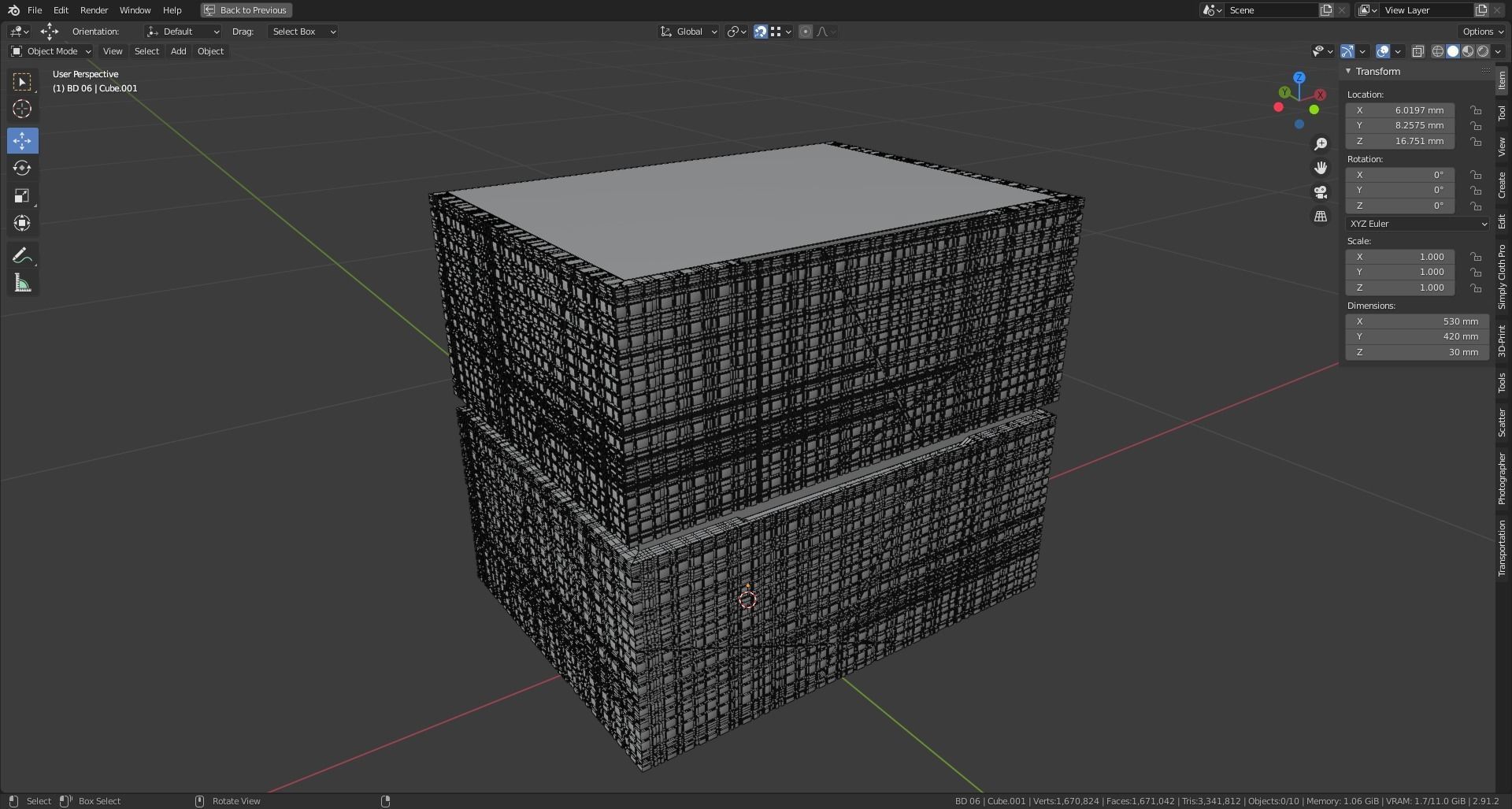This screenshot has width=1512, height=809.
Task: Select the Select Box tool in toolbar
Action: (22, 82)
